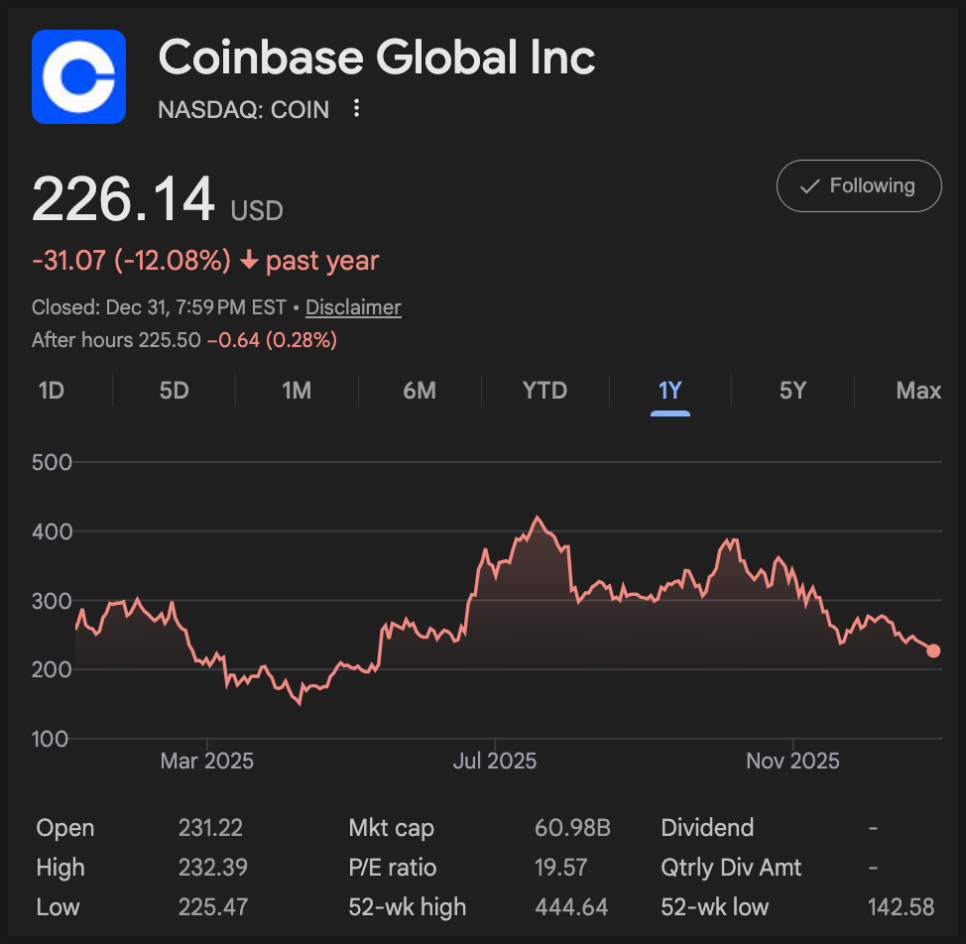Click the Mkt cap value 60.98B
Image resolution: width=966 pixels, height=944 pixels.
pyautogui.click(x=572, y=828)
